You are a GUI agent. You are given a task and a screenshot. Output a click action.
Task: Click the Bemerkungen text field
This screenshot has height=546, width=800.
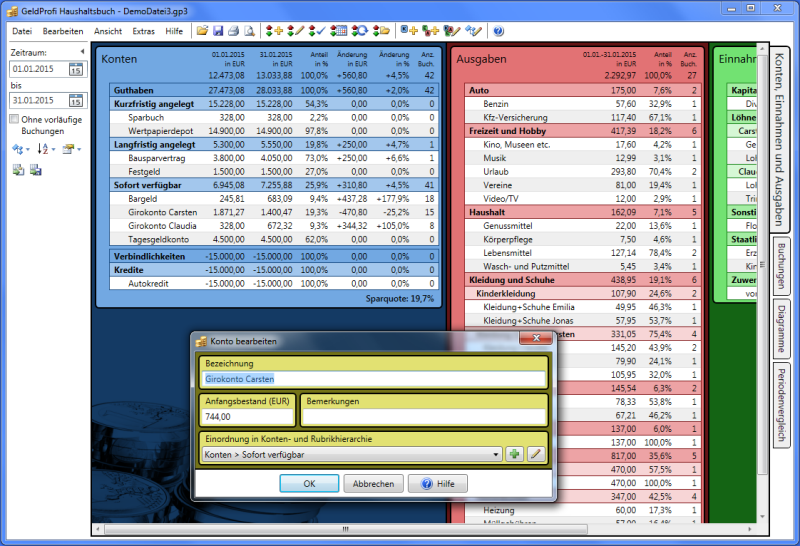pyautogui.click(x=423, y=416)
